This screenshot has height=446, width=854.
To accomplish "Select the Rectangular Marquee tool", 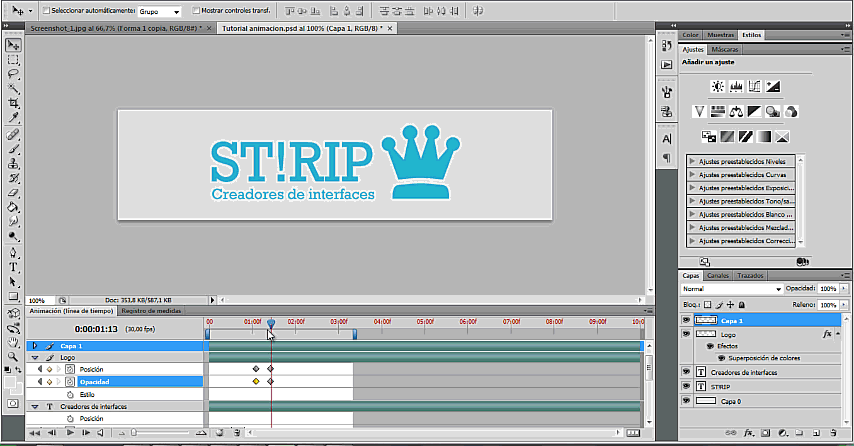I will pos(13,60).
